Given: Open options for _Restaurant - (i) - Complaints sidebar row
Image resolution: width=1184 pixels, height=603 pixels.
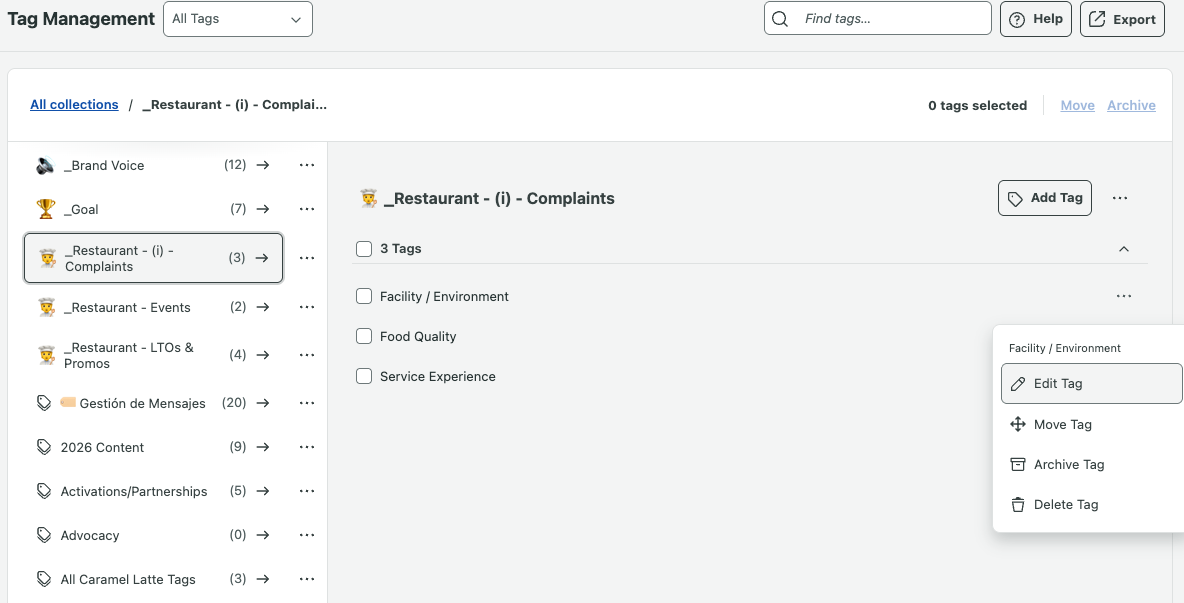Looking at the screenshot, I should [x=307, y=258].
